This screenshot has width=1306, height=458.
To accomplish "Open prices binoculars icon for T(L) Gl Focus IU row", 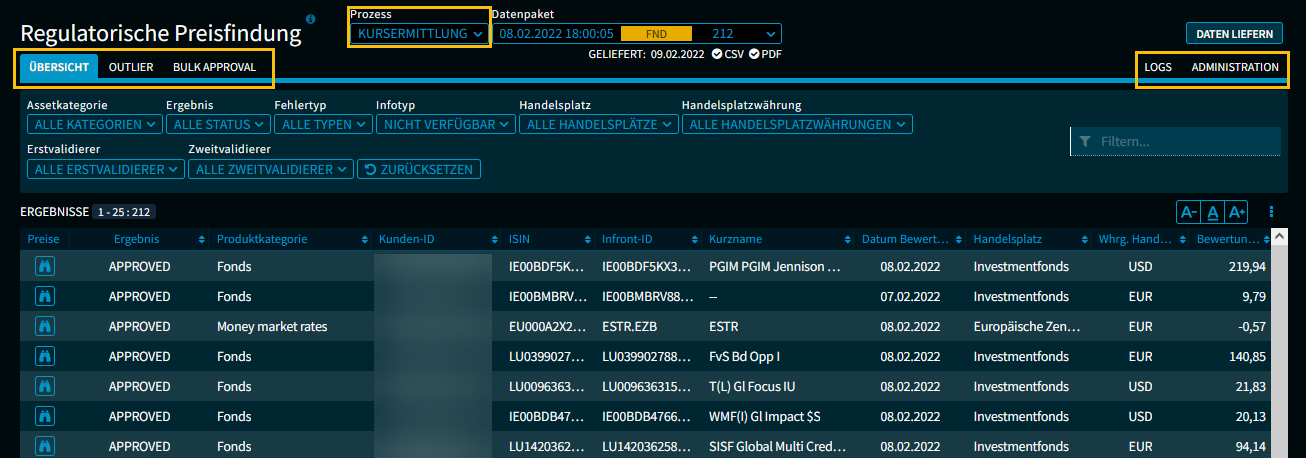I will coord(45,387).
